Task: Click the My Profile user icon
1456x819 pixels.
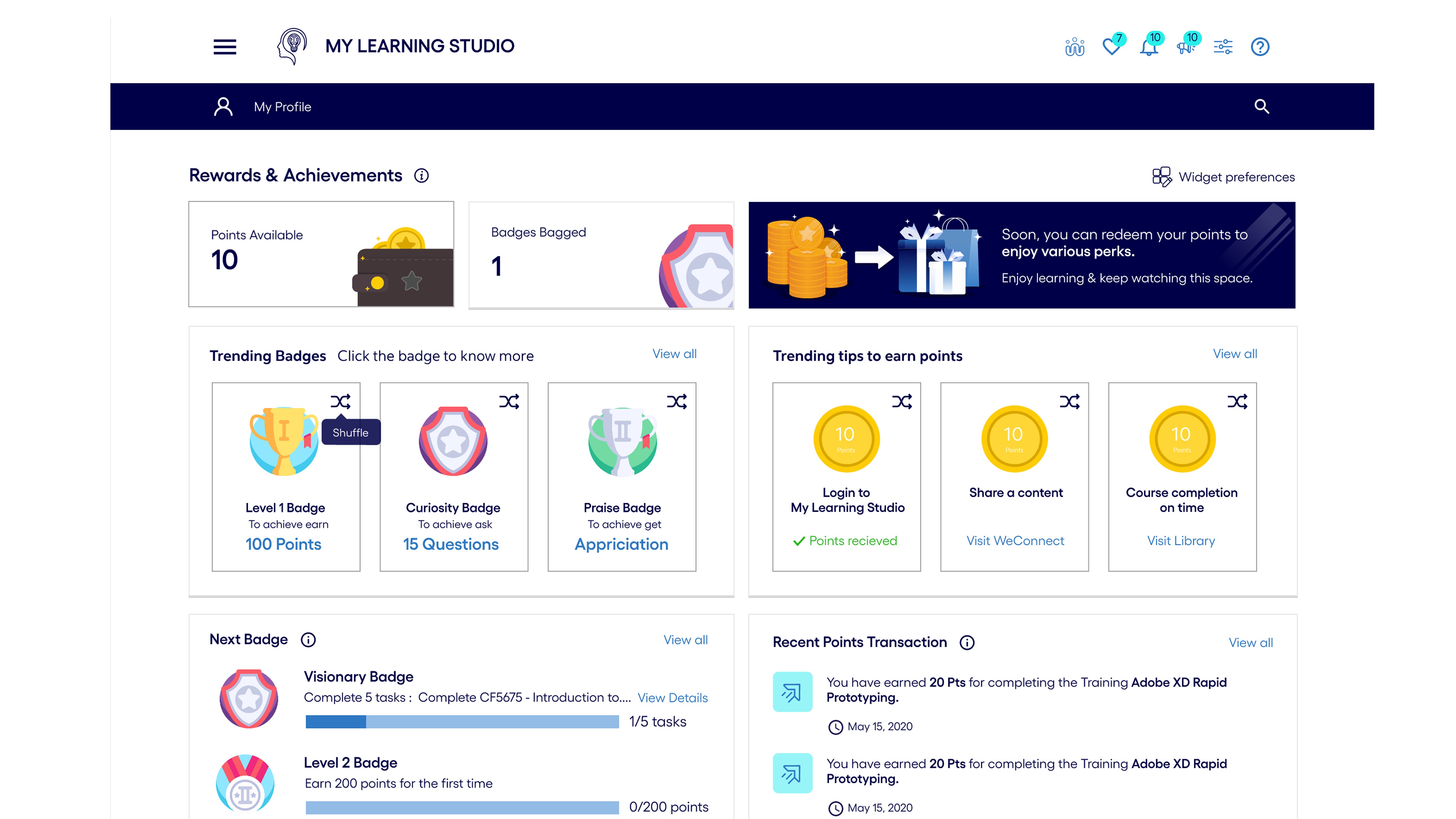Action: point(223,106)
